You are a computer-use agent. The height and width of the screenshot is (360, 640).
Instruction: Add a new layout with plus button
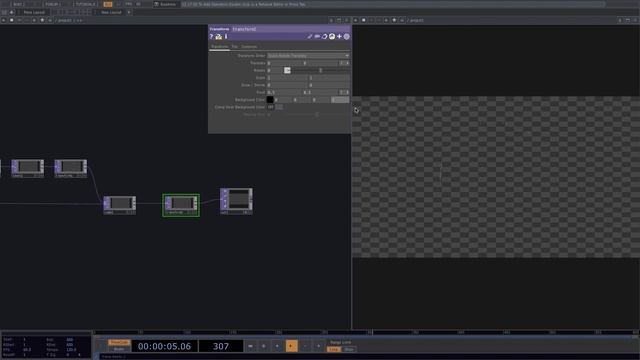coord(129,12)
